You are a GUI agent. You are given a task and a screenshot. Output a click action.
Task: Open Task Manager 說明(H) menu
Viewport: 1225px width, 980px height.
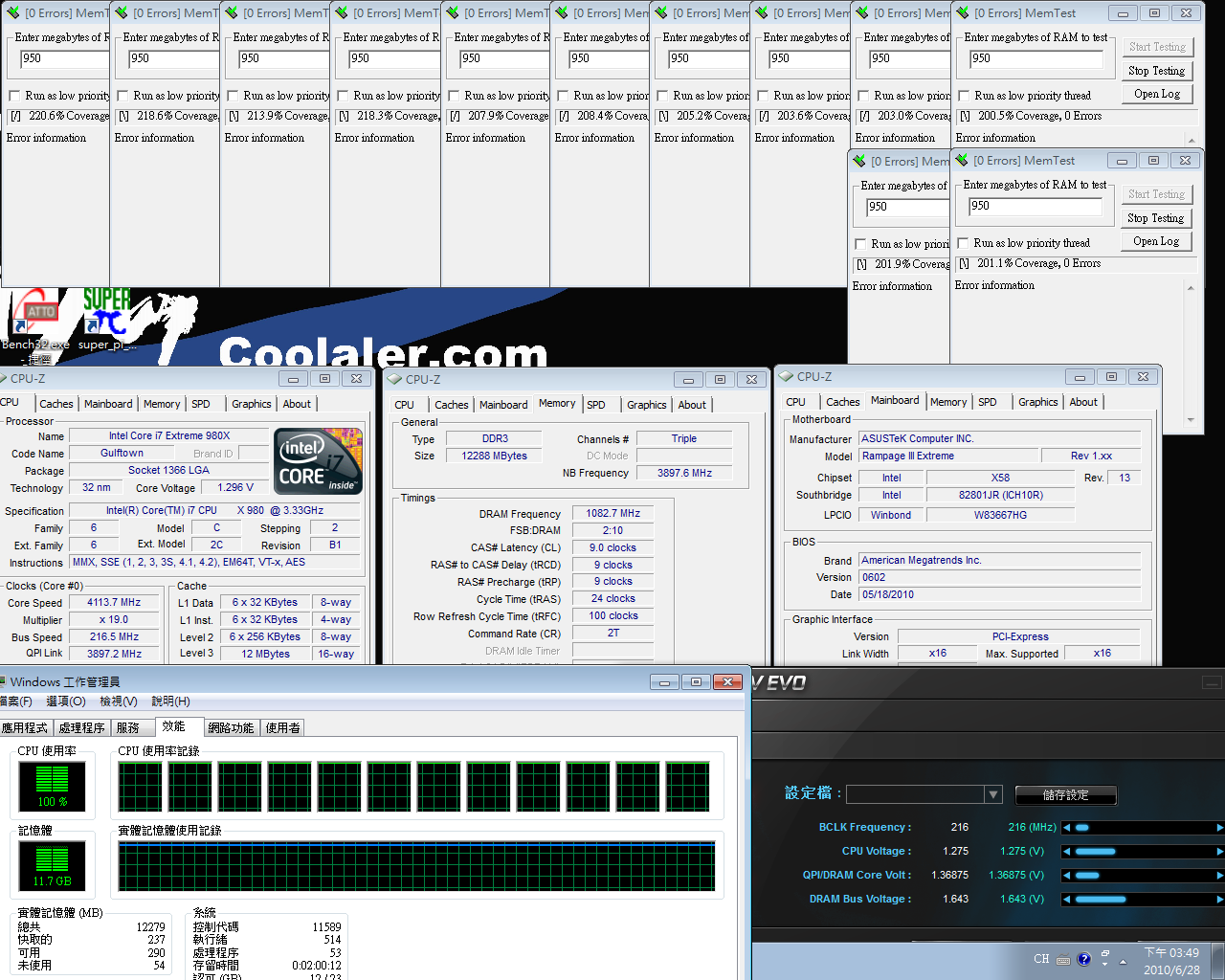click(170, 702)
